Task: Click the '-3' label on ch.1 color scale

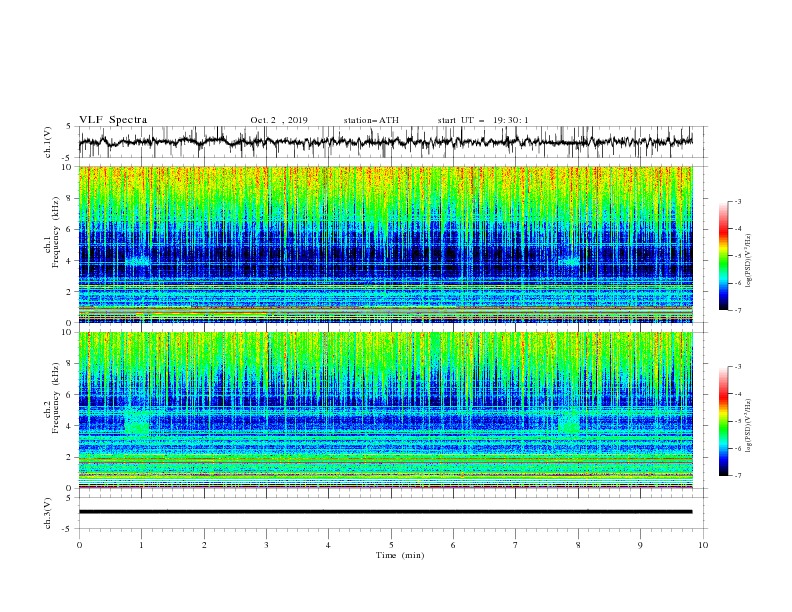Action: coord(737,201)
